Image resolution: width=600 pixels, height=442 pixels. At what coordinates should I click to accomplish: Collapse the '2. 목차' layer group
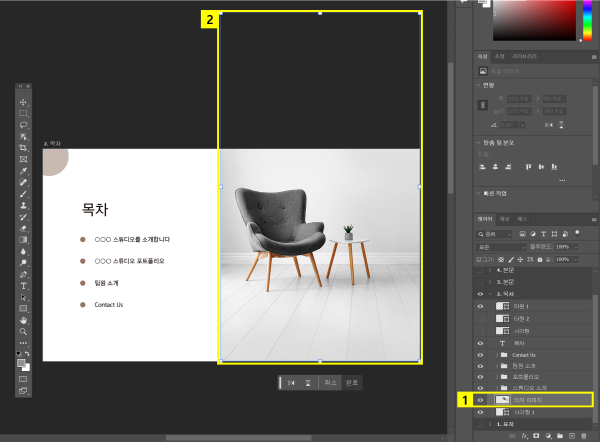point(490,294)
